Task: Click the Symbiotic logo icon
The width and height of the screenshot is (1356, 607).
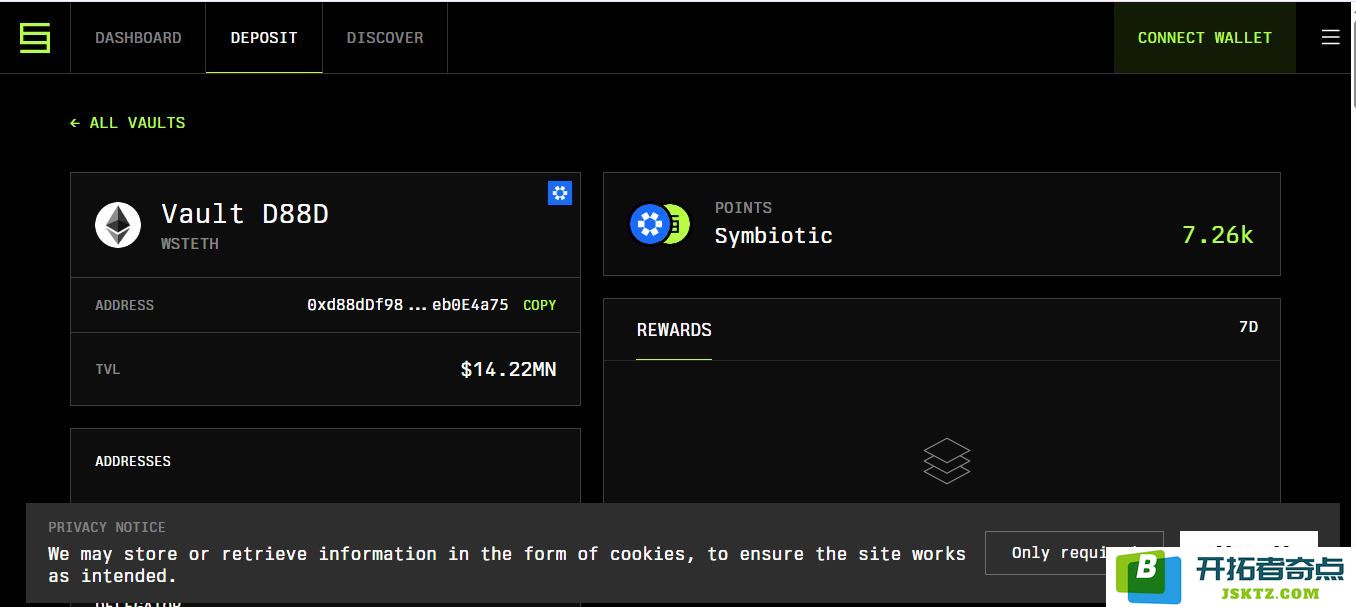Action: tap(35, 37)
